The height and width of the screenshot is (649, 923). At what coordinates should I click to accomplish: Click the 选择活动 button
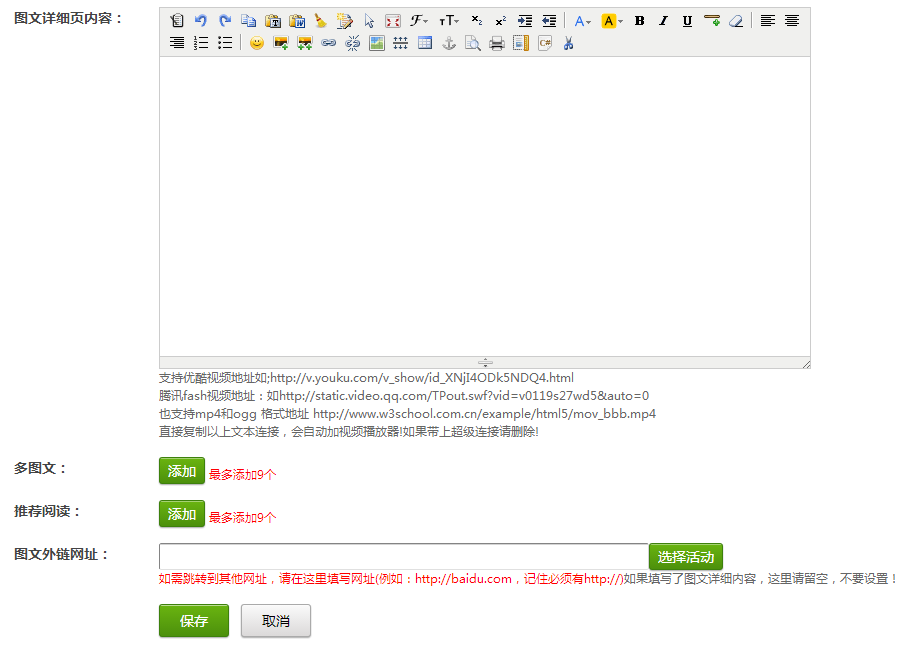685,557
